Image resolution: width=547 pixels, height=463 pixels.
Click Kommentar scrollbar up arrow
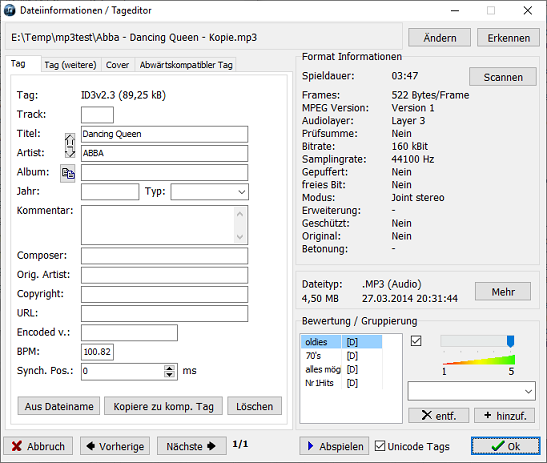coord(240,214)
